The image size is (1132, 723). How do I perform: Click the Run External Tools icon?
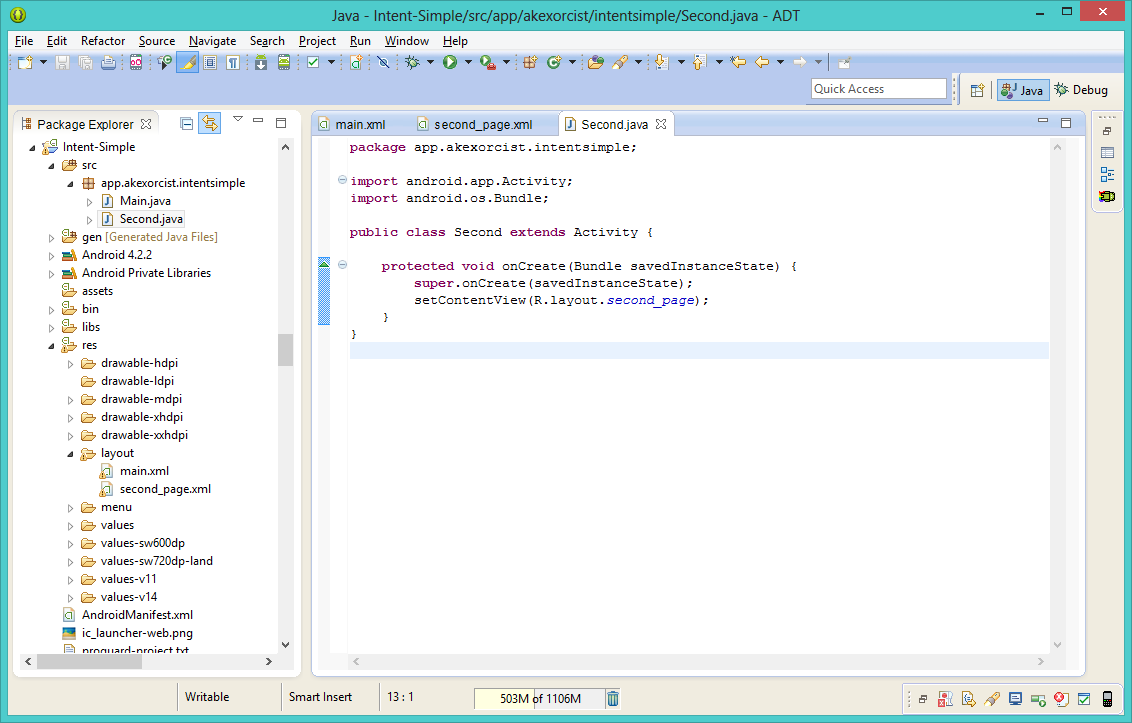pyautogui.click(x=488, y=63)
